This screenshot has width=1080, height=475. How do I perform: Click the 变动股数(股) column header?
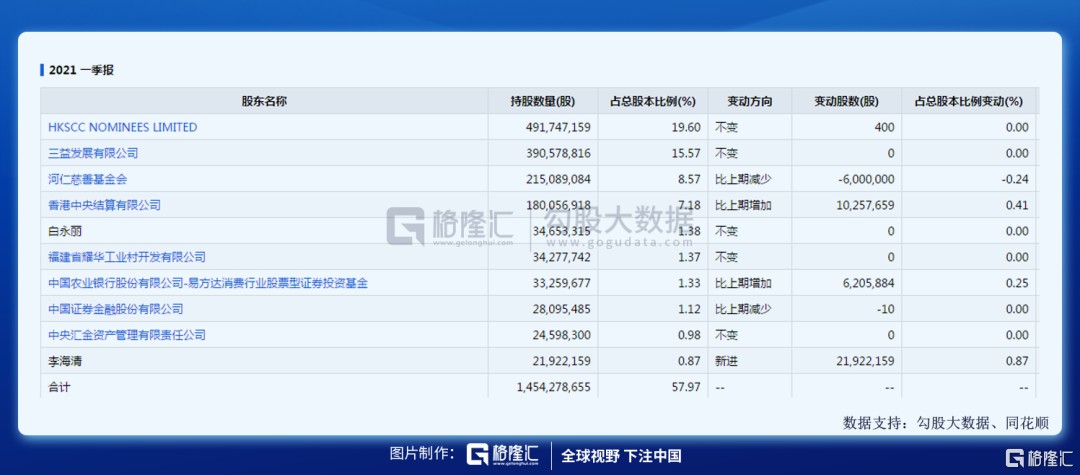pos(847,101)
